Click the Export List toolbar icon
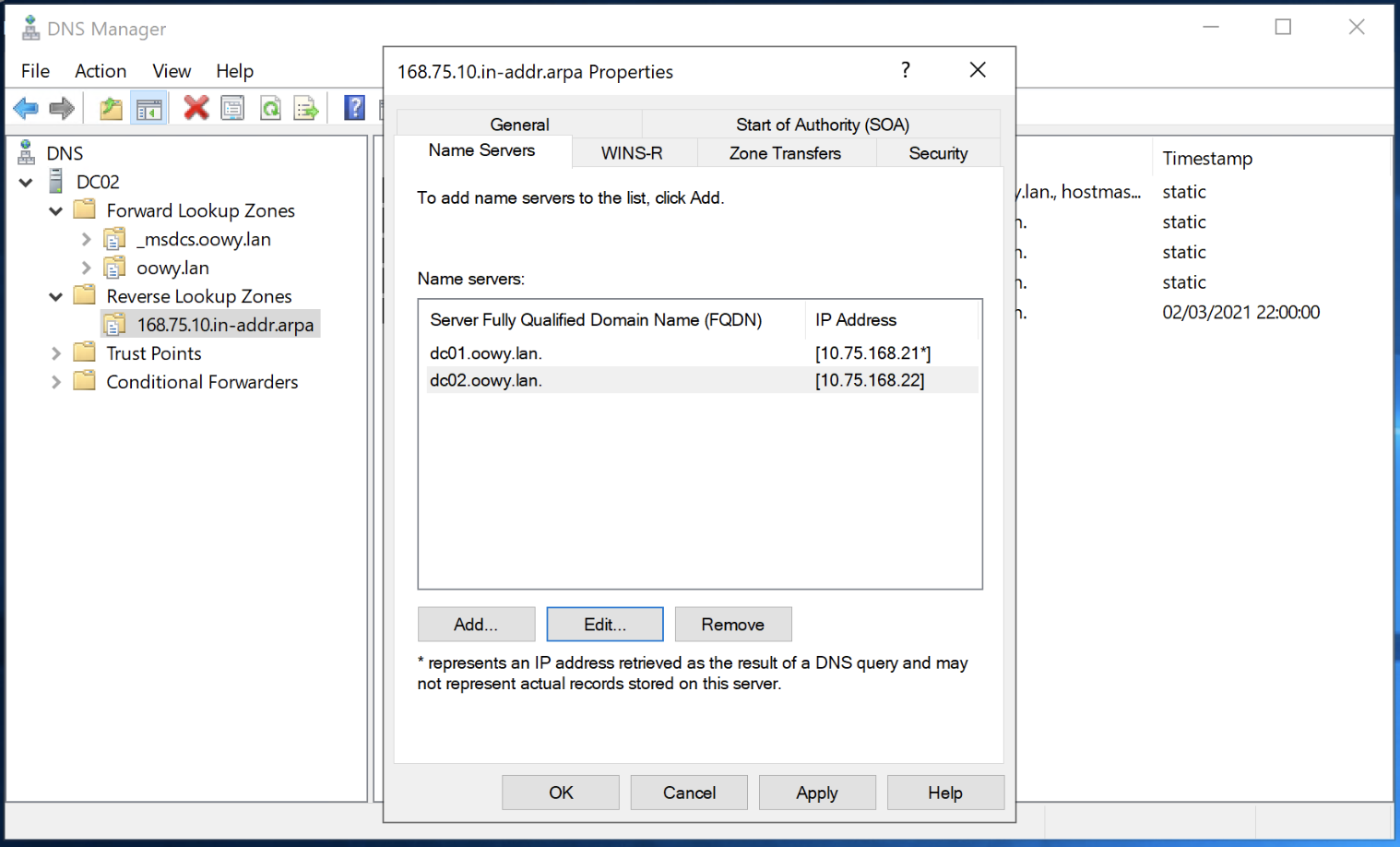Screen dimensions: 1400x847 click(306, 109)
